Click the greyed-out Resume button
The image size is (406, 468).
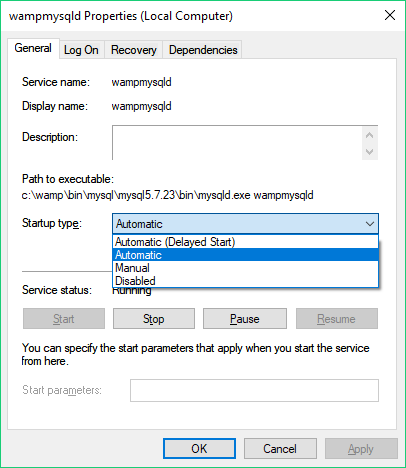point(337,319)
